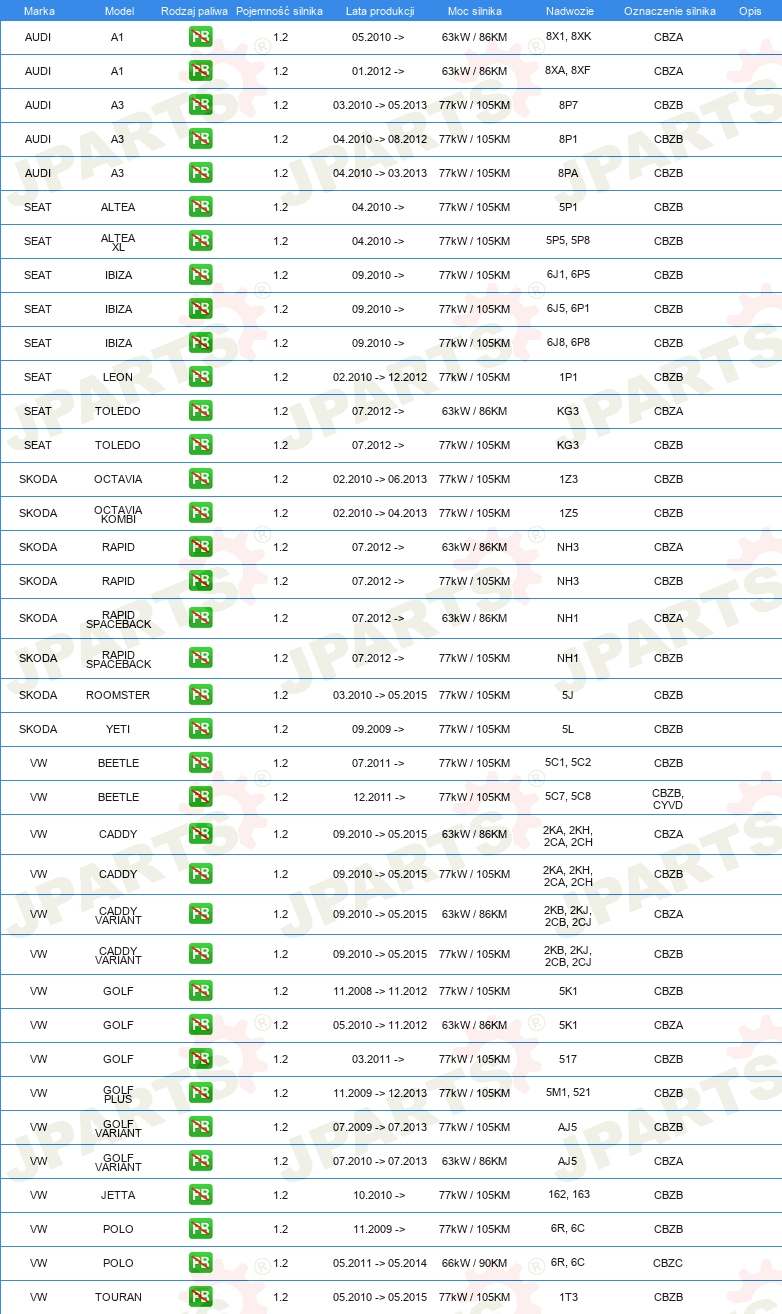
Task: Click production date 12.2011 ->
Action: click(378, 797)
